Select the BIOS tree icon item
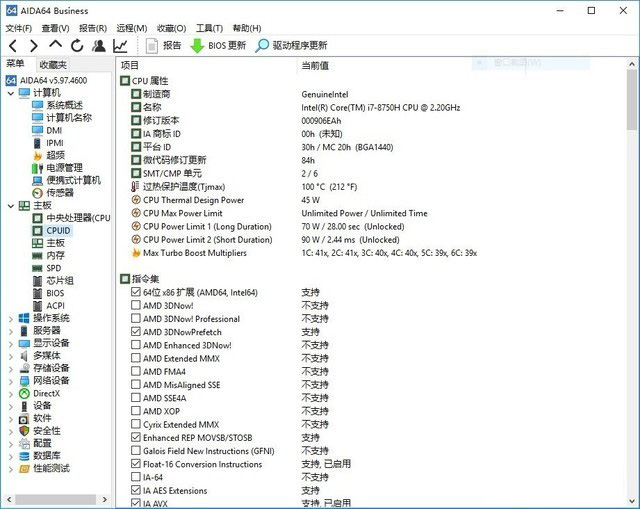This screenshot has height=509, width=640. [37, 293]
